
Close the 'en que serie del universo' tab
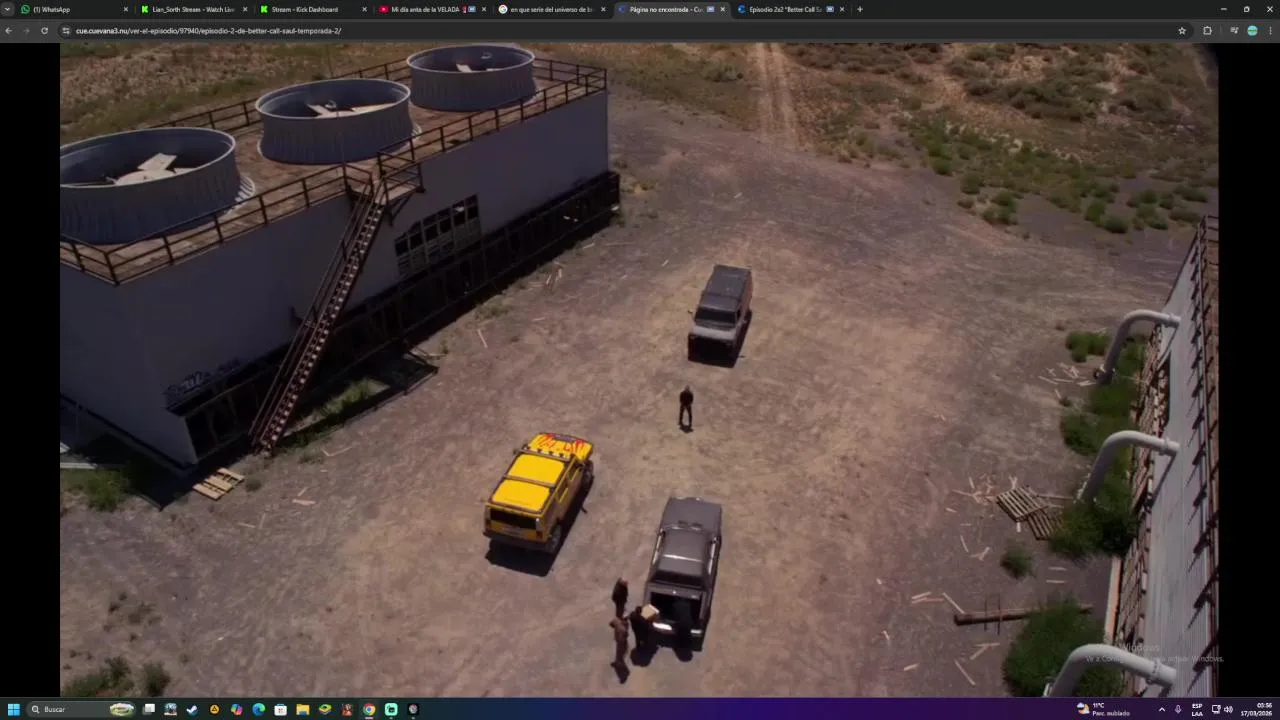(x=603, y=9)
